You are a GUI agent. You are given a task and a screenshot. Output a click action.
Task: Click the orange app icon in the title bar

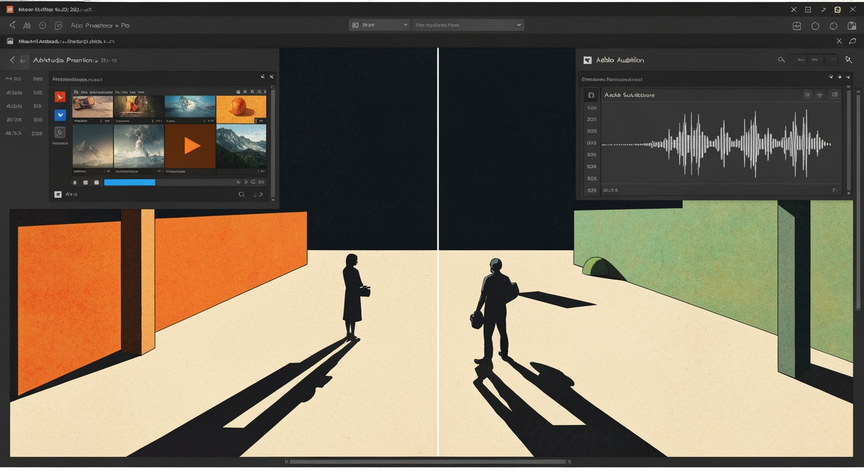pyautogui.click(x=9, y=9)
